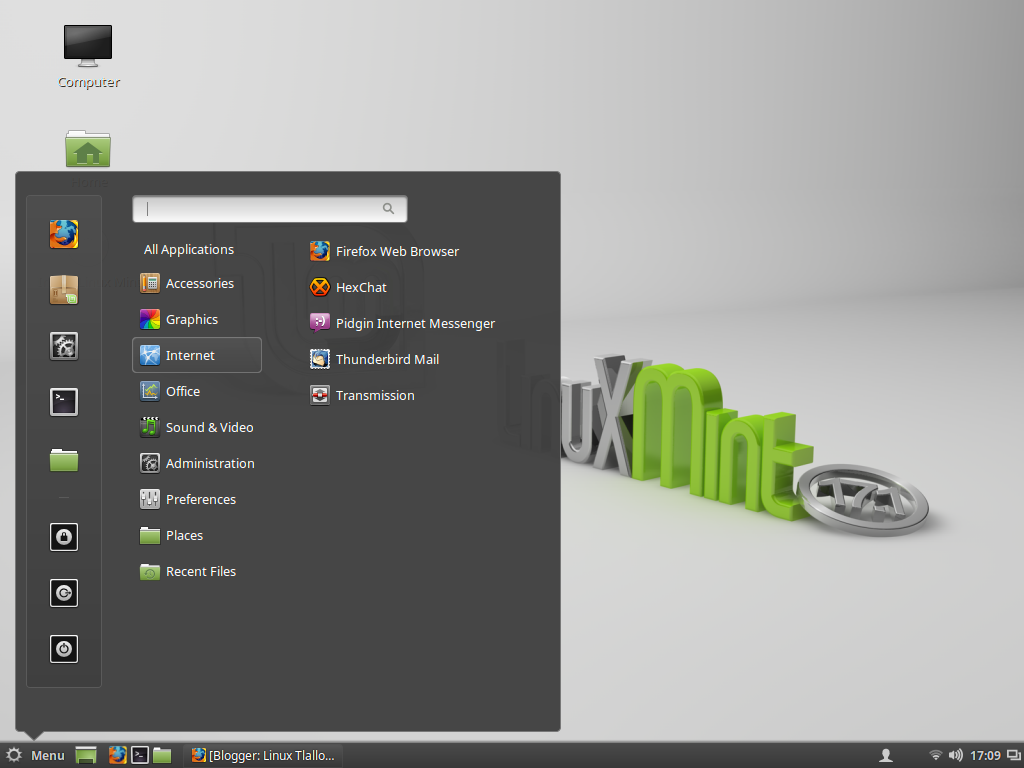
Task: Open the Software Manager sidebar icon
Action: click(64, 289)
